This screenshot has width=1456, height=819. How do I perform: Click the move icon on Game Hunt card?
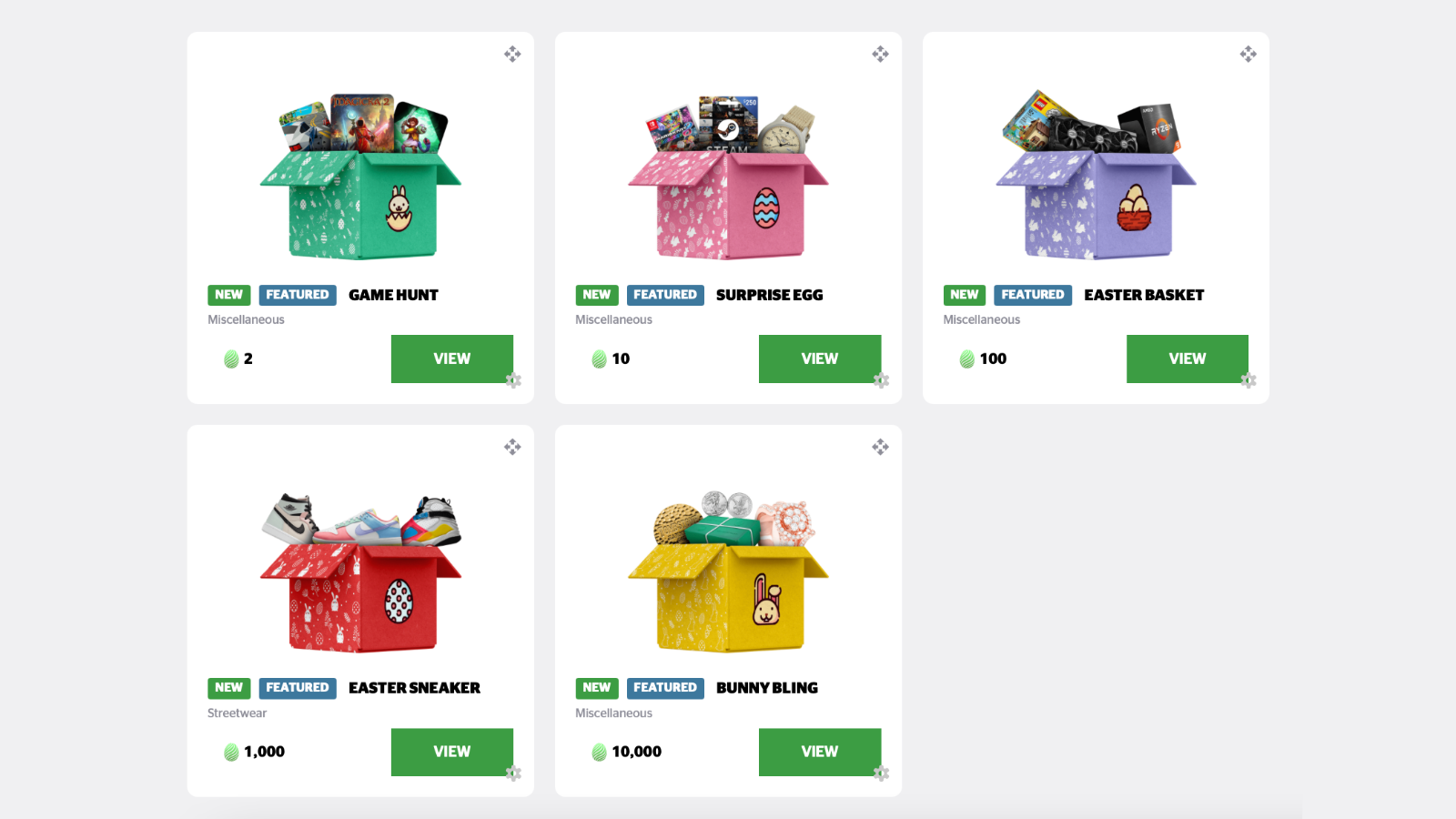[x=512, y=54]
